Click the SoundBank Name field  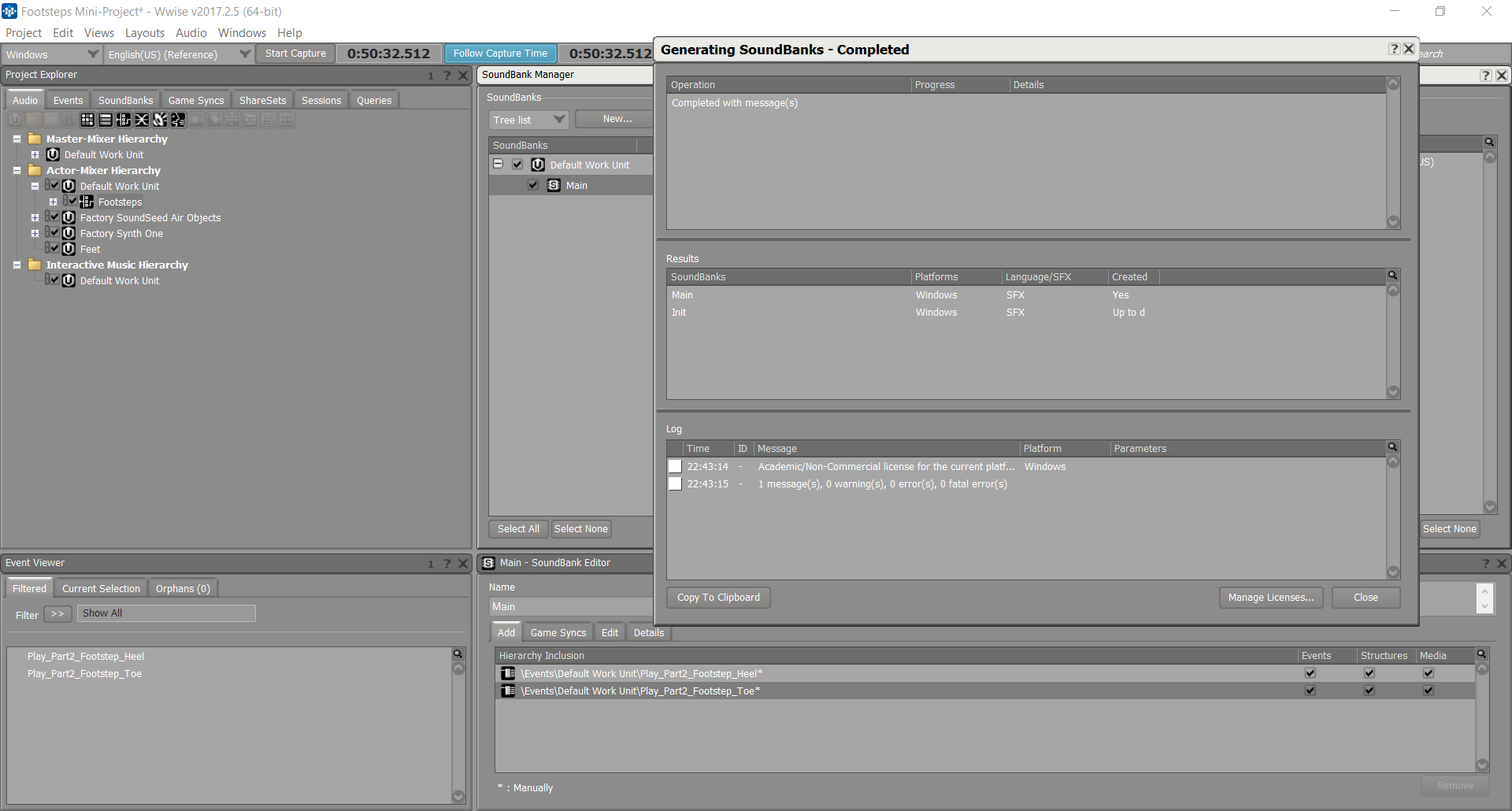click(x=572, y=606)
